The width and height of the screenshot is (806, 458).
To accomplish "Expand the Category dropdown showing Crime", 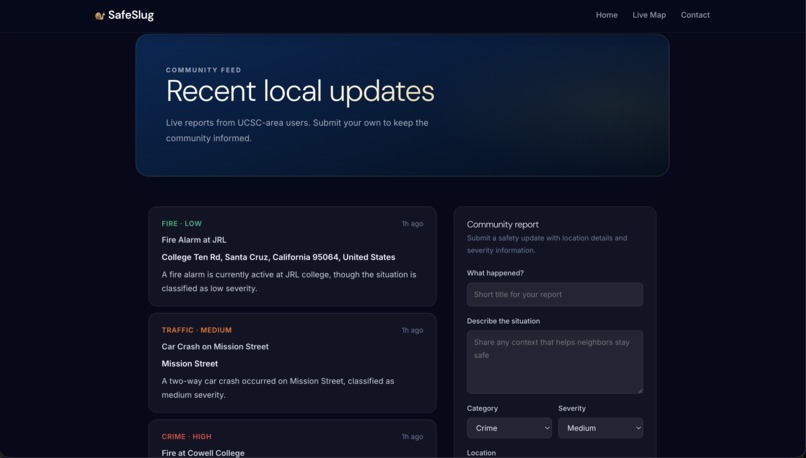I will click(x=509, y=428).
